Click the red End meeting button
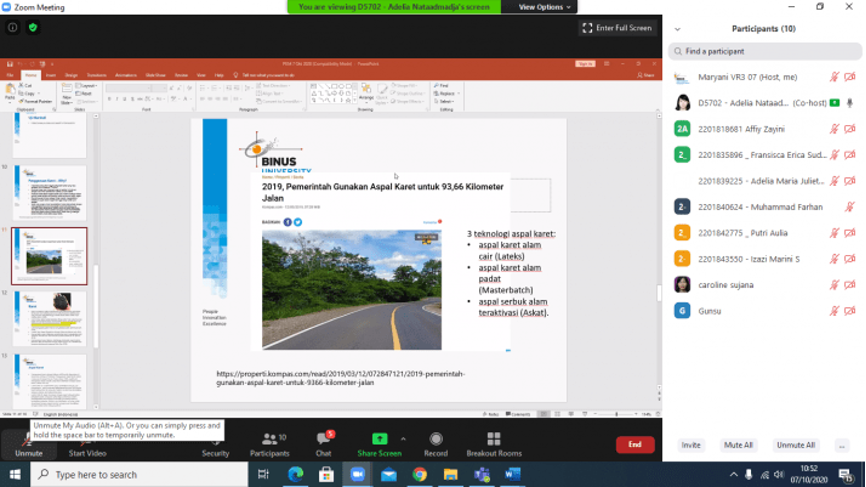Viewport: 866px width, 487px height. coord(634,445)
